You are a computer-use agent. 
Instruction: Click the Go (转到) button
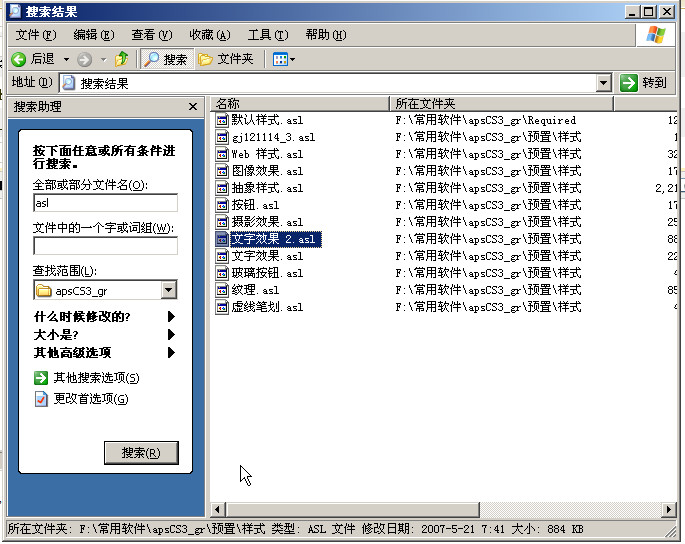click(643, 83)
